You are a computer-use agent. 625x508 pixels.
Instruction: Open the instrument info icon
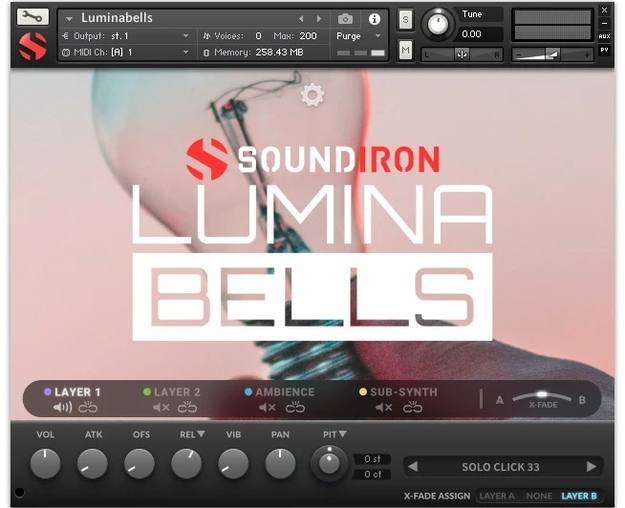click(x=374, y=19)
